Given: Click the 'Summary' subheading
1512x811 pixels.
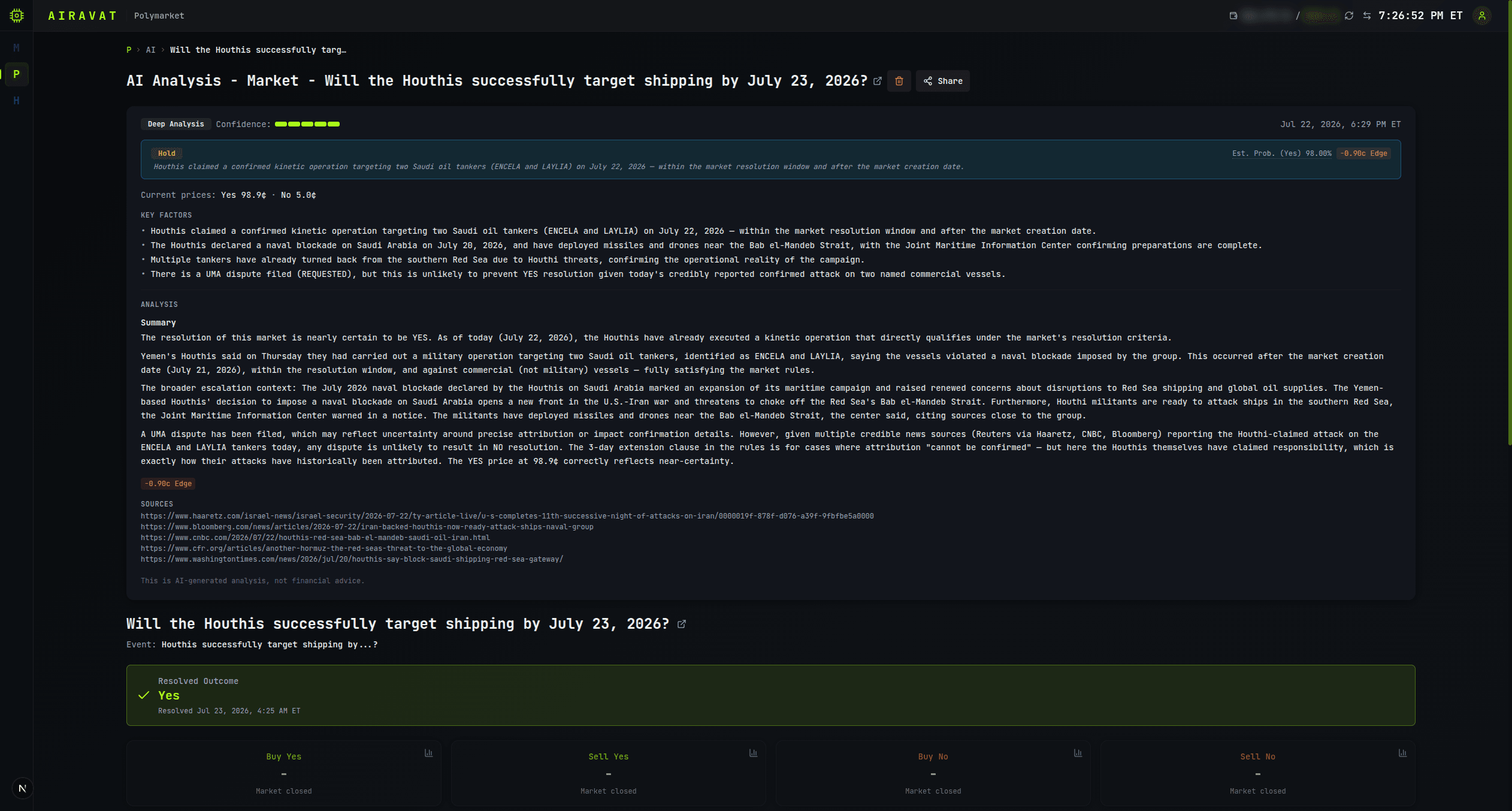Looking at the screenshot, I should tap(158, 322).
